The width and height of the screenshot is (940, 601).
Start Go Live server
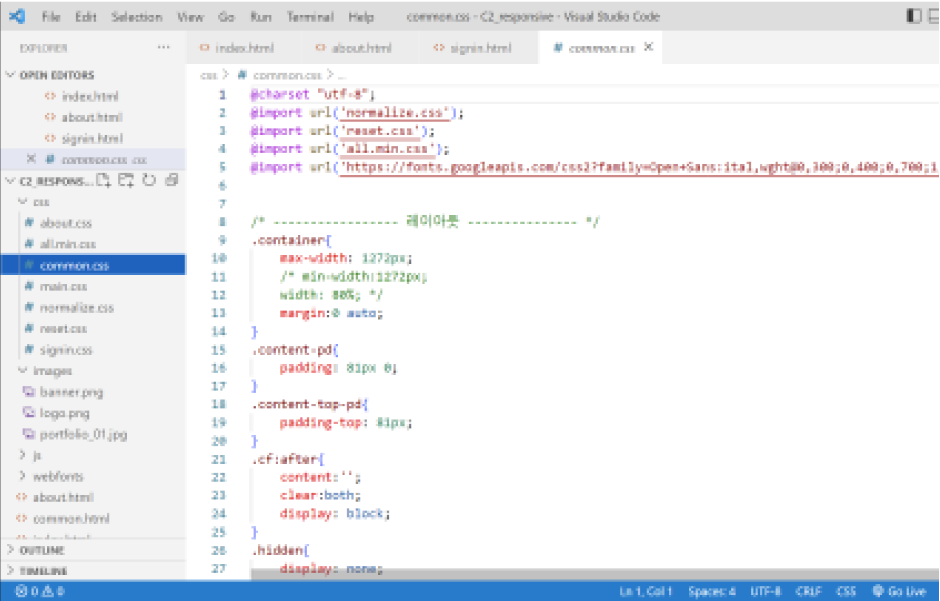pos(899,591)
